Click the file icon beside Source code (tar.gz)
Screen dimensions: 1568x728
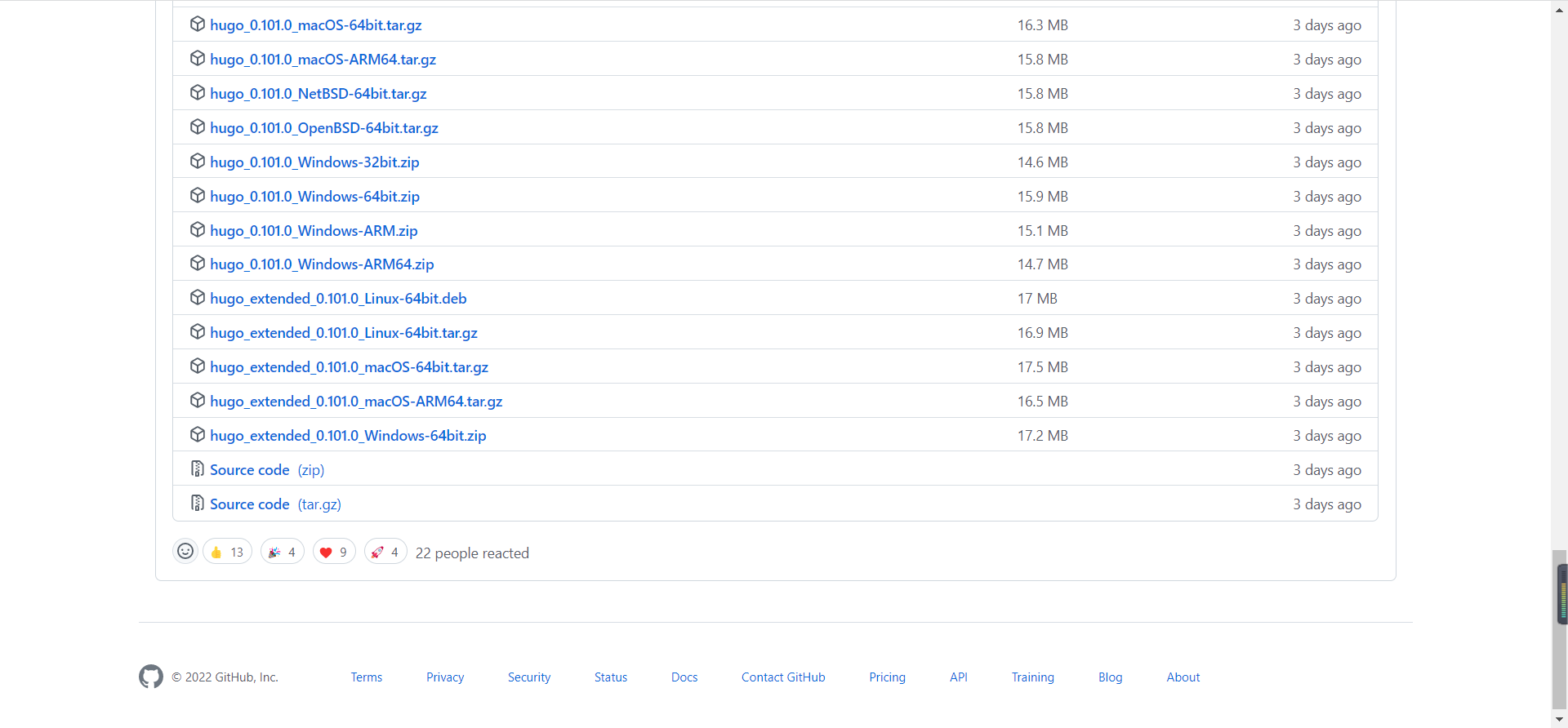pyautogui.click(x=197, y=504)
